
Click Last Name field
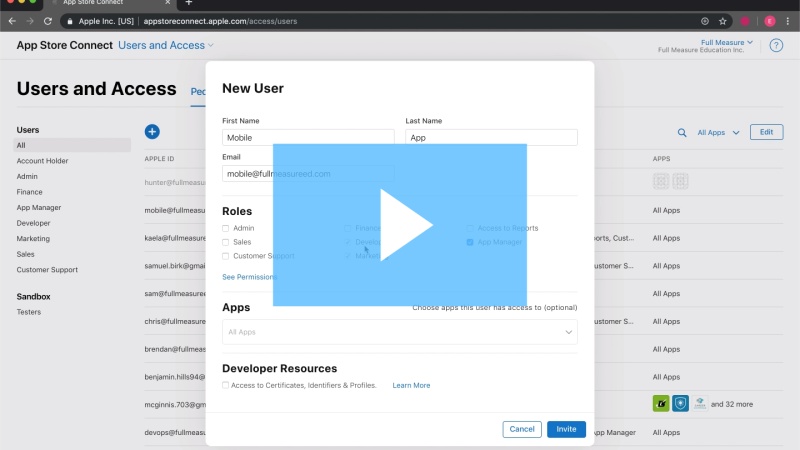point(491,137)
